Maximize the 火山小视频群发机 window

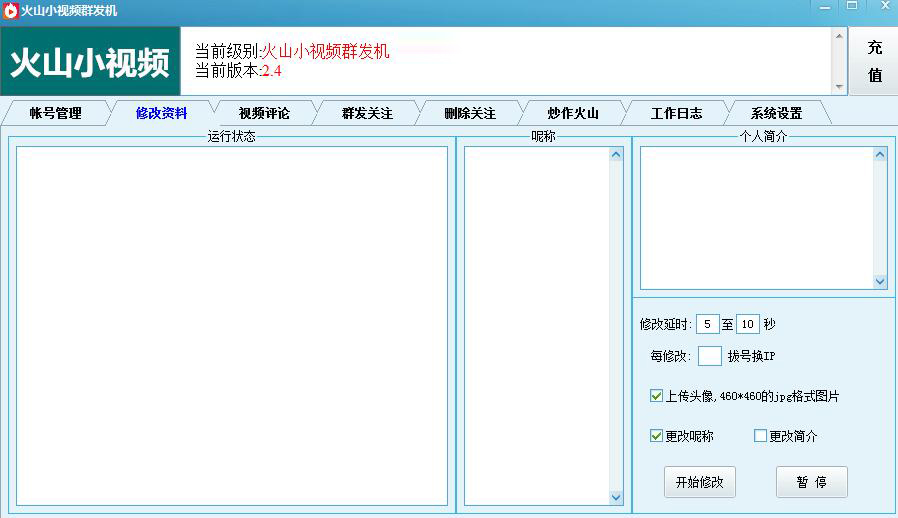click(852, 6)
